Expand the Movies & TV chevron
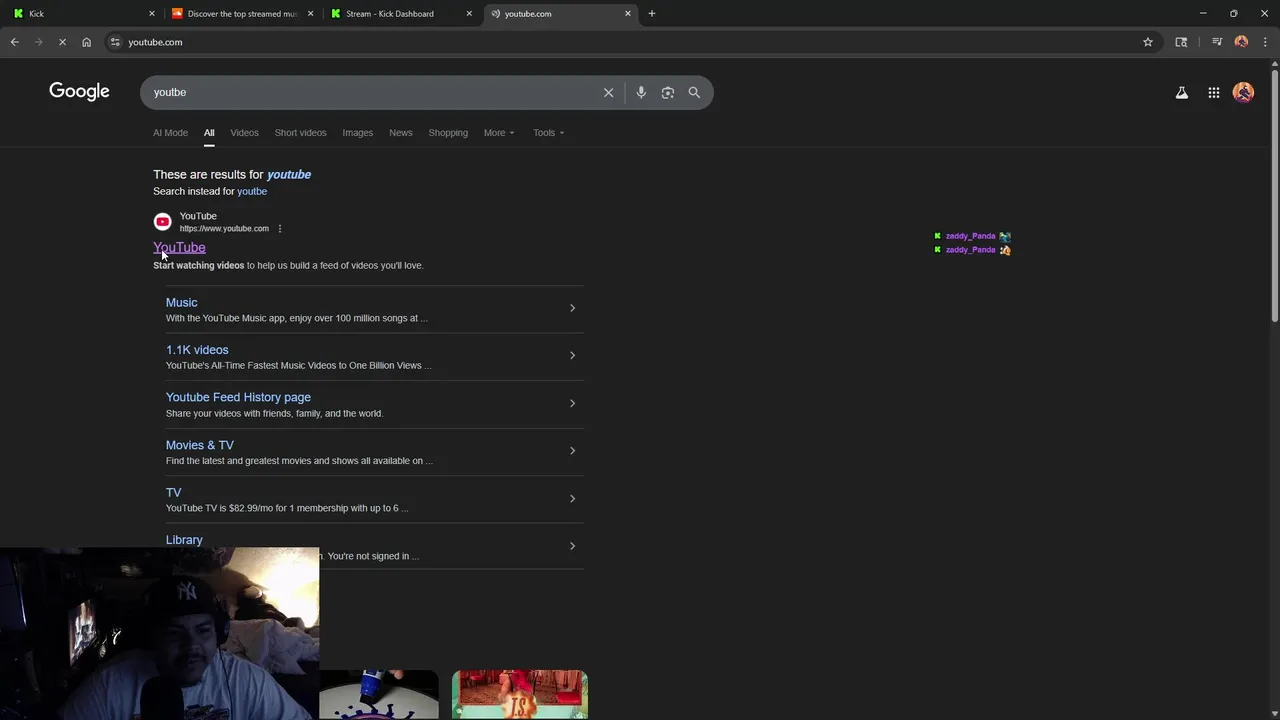The height and width of the screenshot is (720, 1280). (x=572, y=450)
